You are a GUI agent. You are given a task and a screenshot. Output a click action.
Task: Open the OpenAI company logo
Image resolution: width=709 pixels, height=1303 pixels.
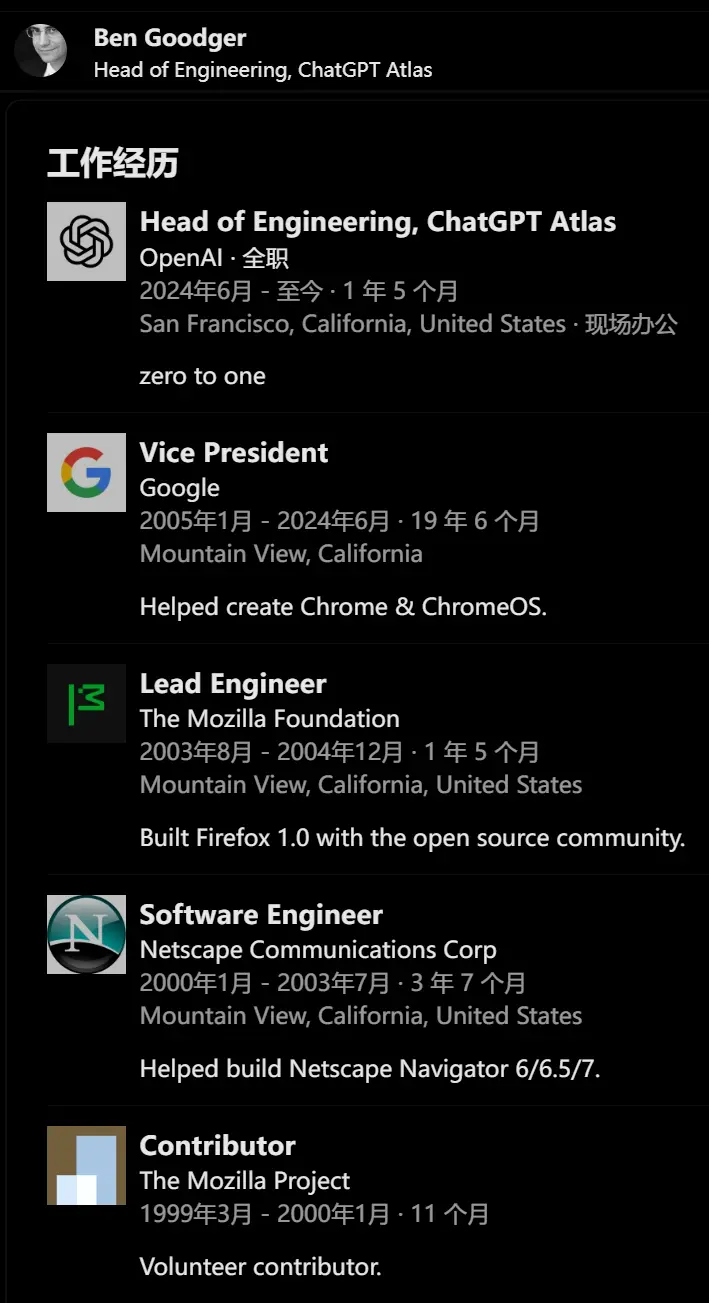pos(86,241)
